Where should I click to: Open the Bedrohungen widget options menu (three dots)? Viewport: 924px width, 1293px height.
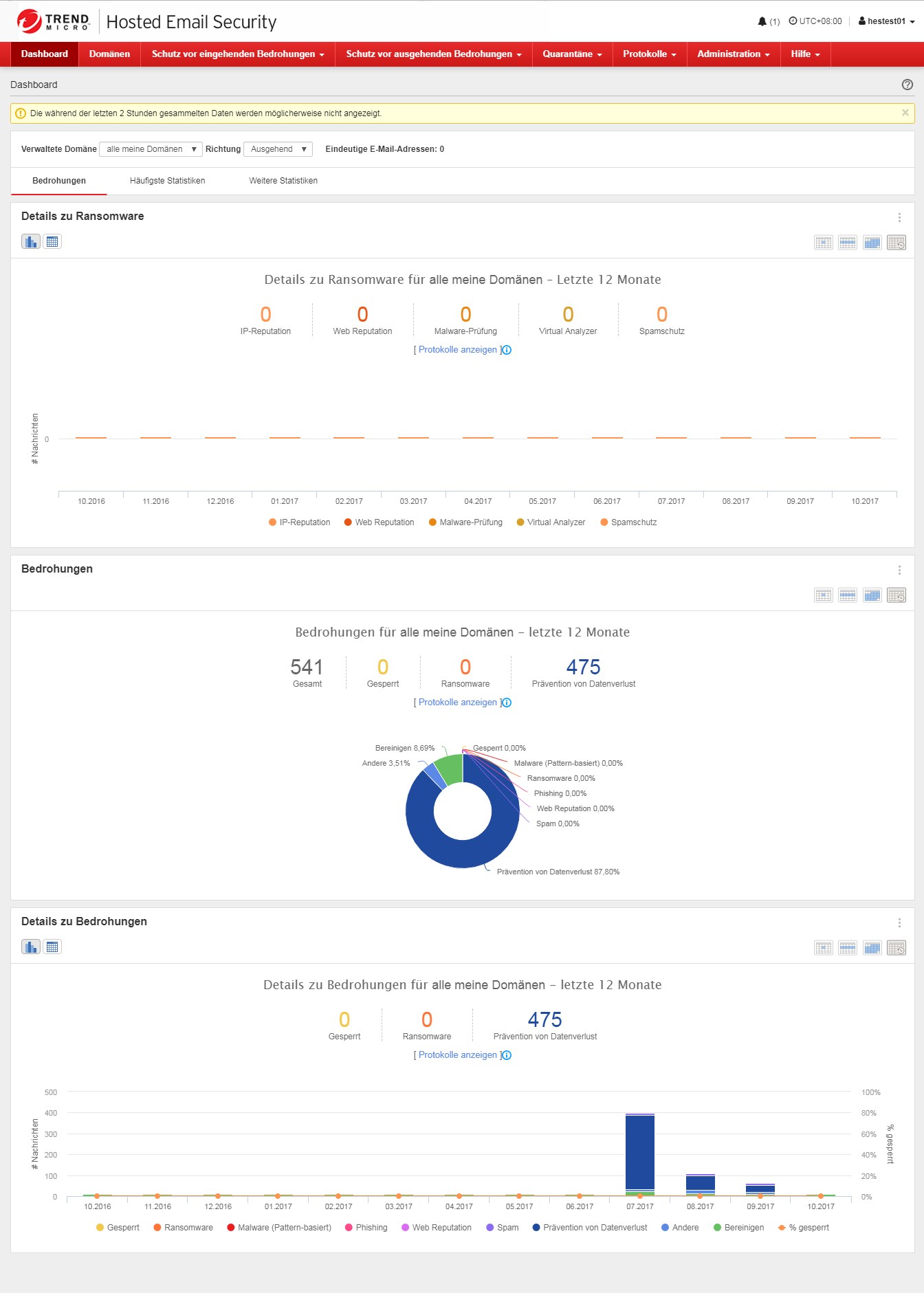[899, 570]
